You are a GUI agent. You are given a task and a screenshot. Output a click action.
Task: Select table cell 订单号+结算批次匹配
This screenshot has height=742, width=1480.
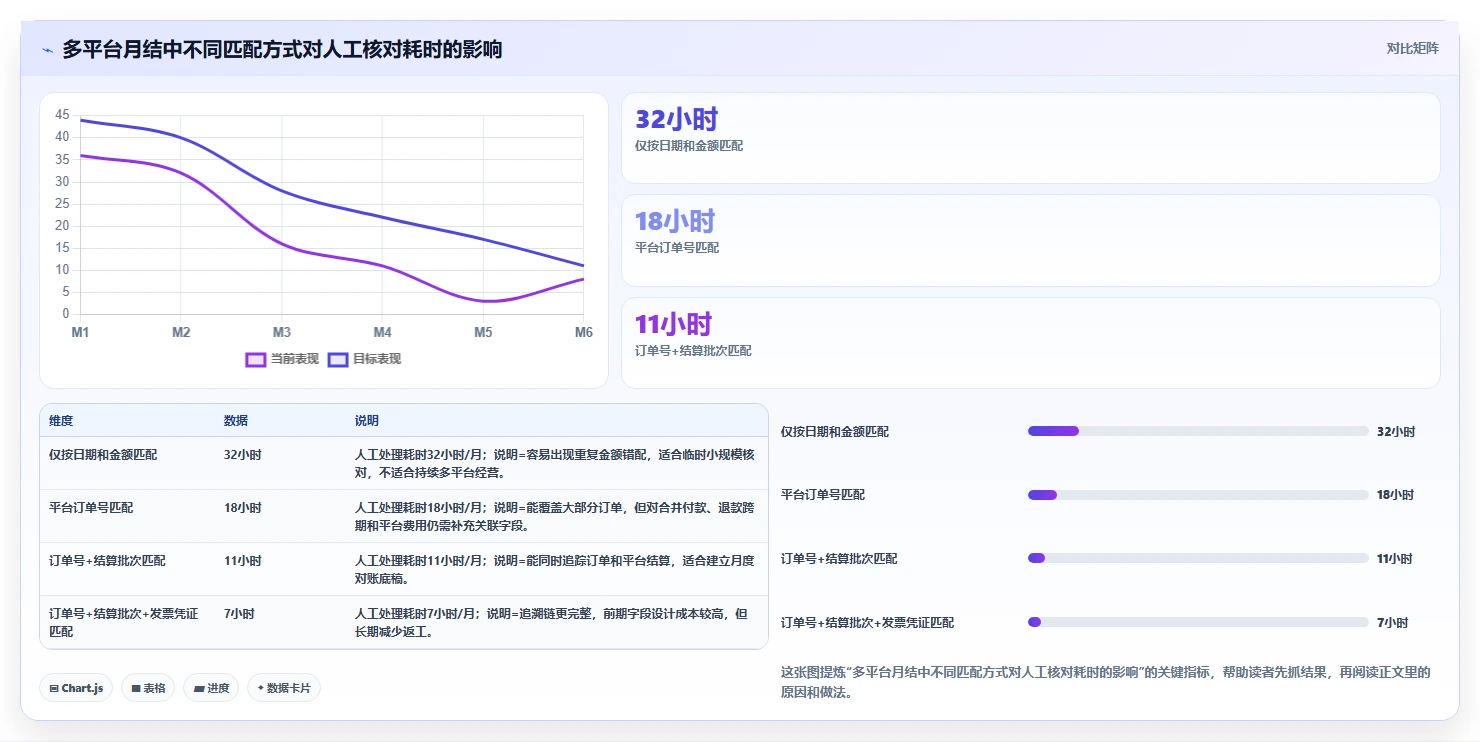click(x=108, y=560)
